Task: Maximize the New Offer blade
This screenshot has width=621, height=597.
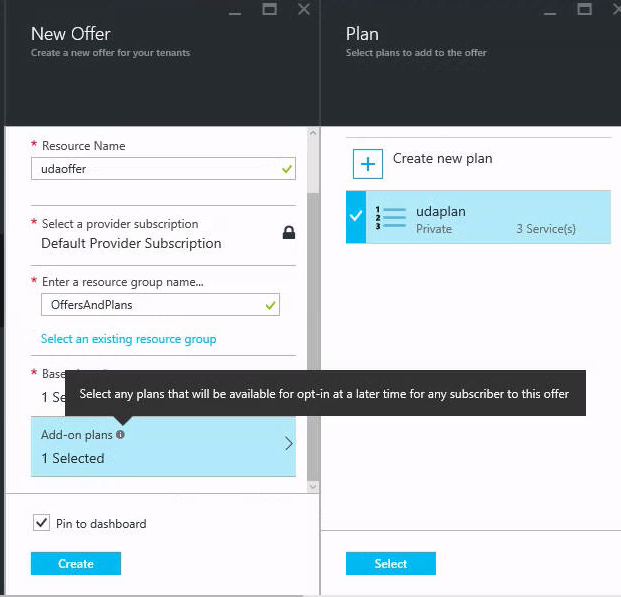Action: 269,9
